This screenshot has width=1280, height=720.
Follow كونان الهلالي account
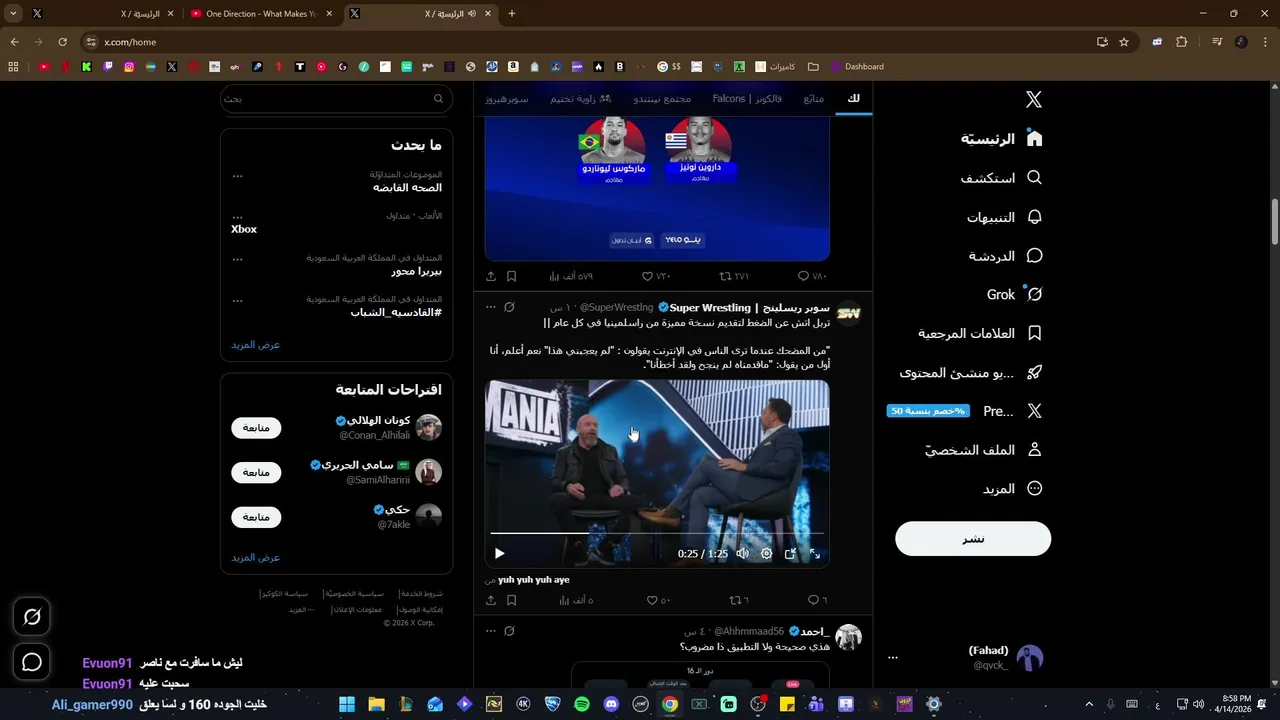256,428
